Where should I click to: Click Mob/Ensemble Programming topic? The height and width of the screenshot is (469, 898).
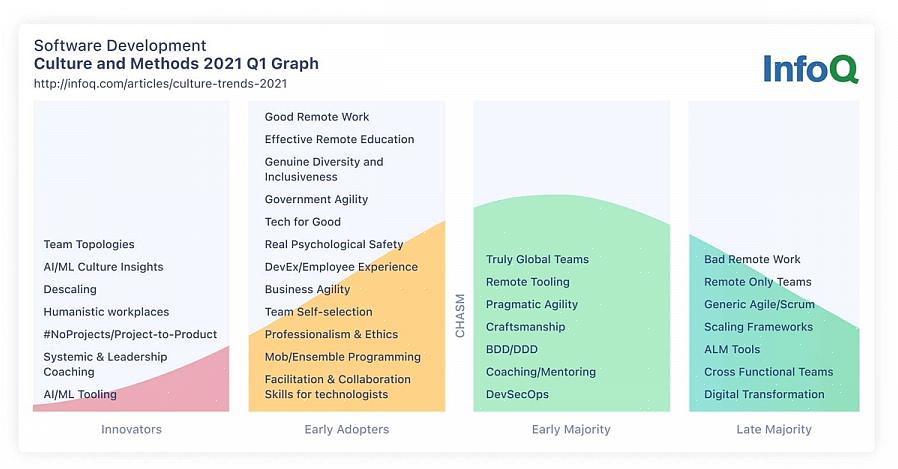342,357
